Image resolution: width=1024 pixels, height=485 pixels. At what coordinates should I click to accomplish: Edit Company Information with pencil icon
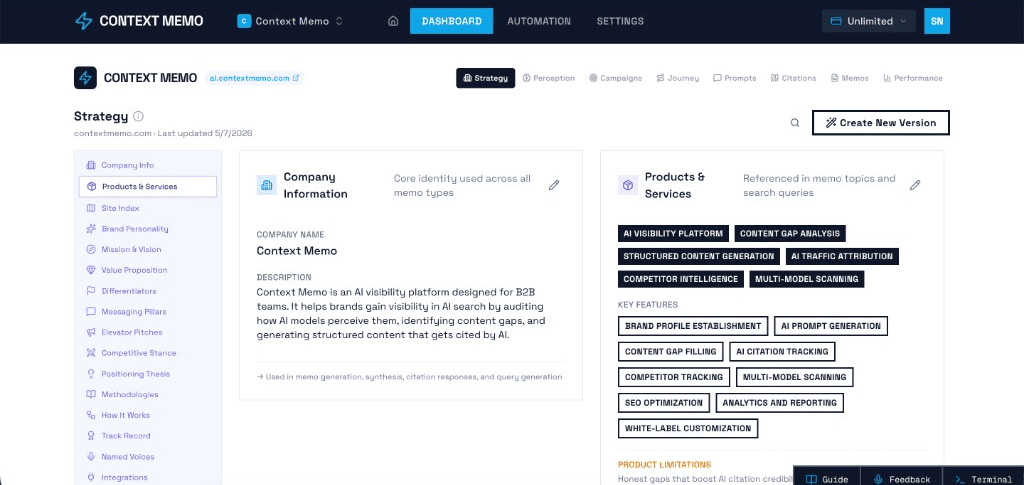[554, 185]
